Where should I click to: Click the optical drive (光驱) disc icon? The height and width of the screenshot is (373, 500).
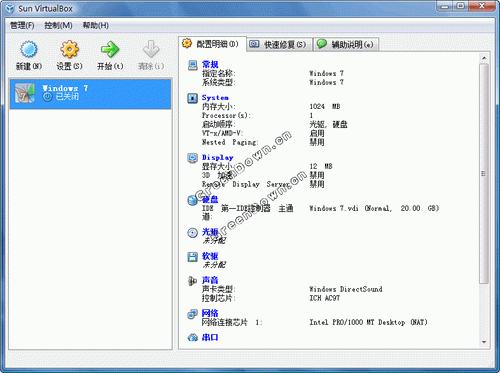pyautogui.click(x=193, y=233)
